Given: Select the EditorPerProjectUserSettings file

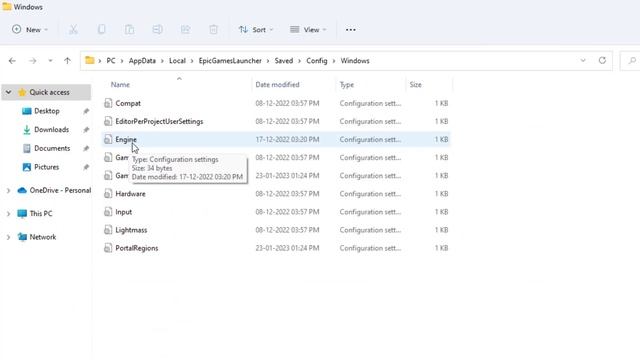Looking at the screenshot, I should pyautogui.click(x=159, y=121).
